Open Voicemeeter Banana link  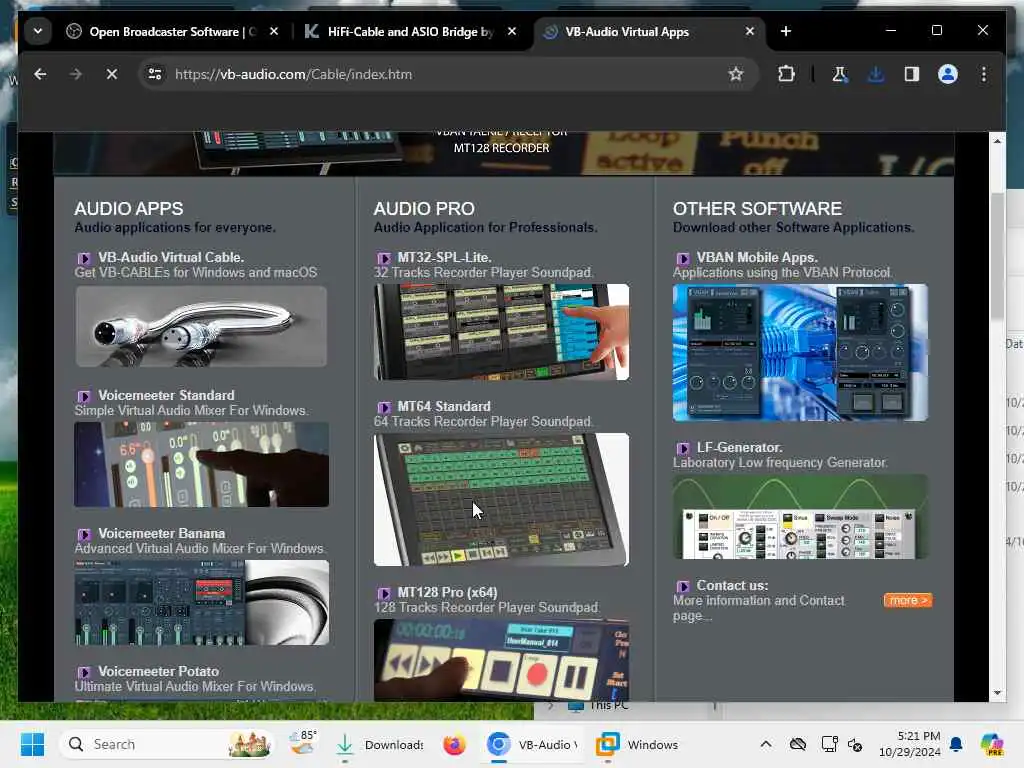click(x=161, y=533)
